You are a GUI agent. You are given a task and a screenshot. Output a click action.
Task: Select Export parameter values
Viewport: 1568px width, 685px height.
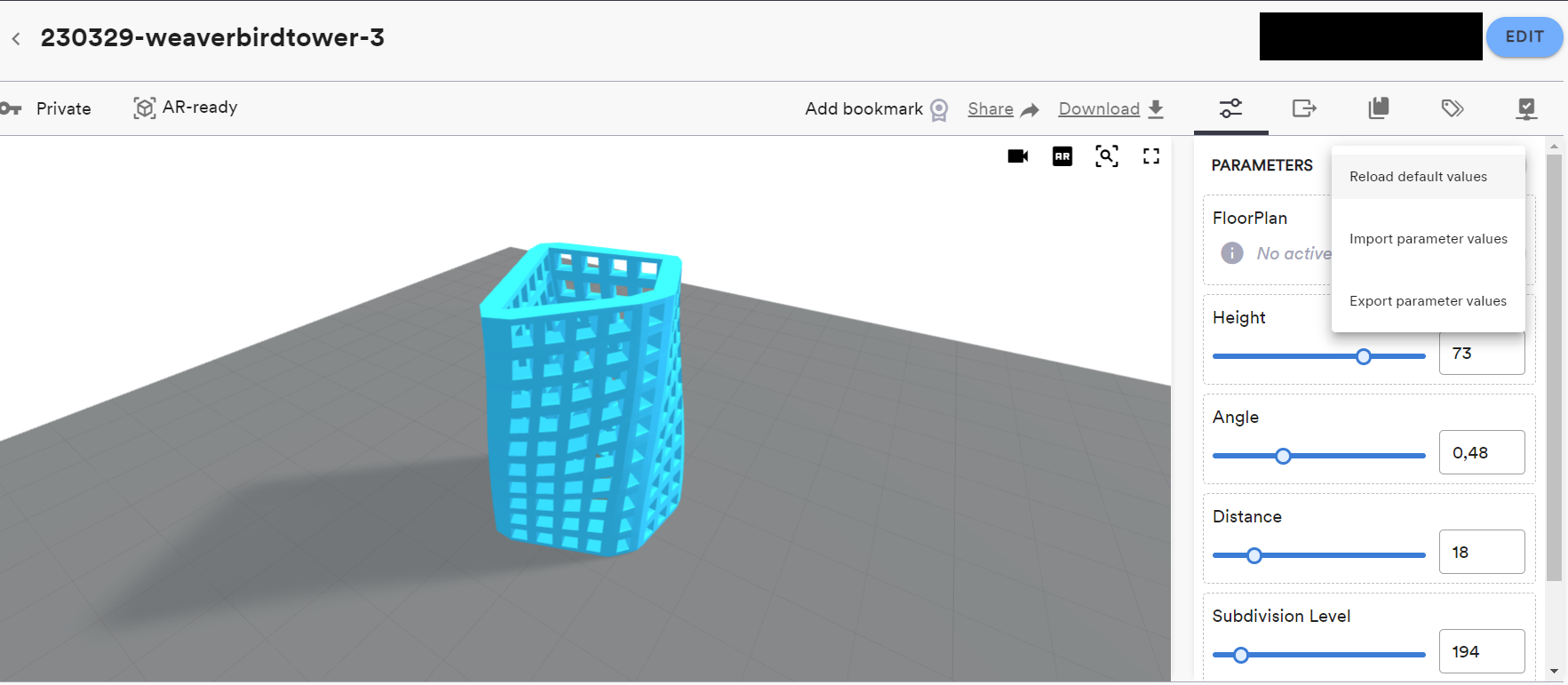(1428, 301)
